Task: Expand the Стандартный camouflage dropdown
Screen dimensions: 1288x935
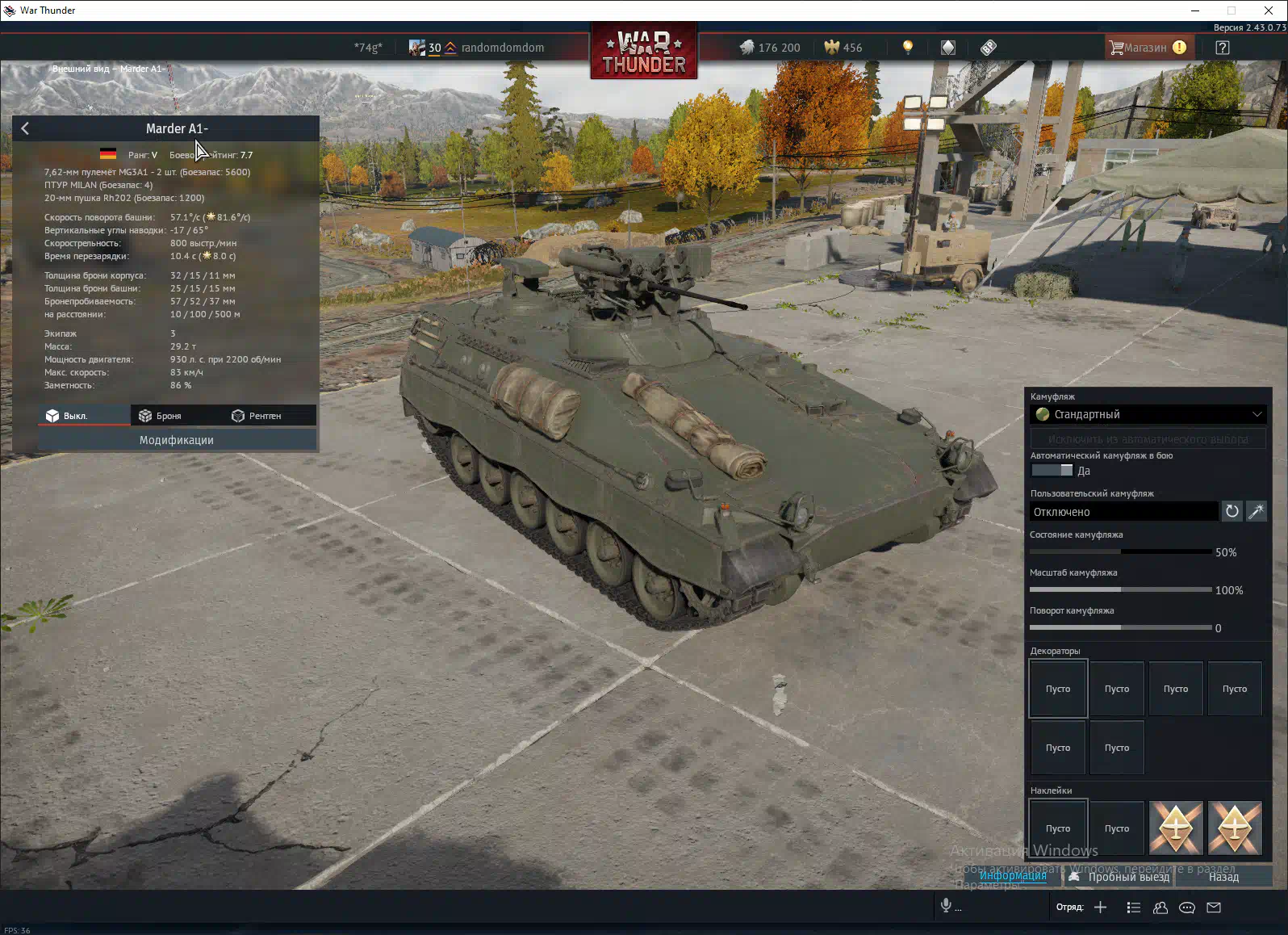Action: tap(1148, 414)
